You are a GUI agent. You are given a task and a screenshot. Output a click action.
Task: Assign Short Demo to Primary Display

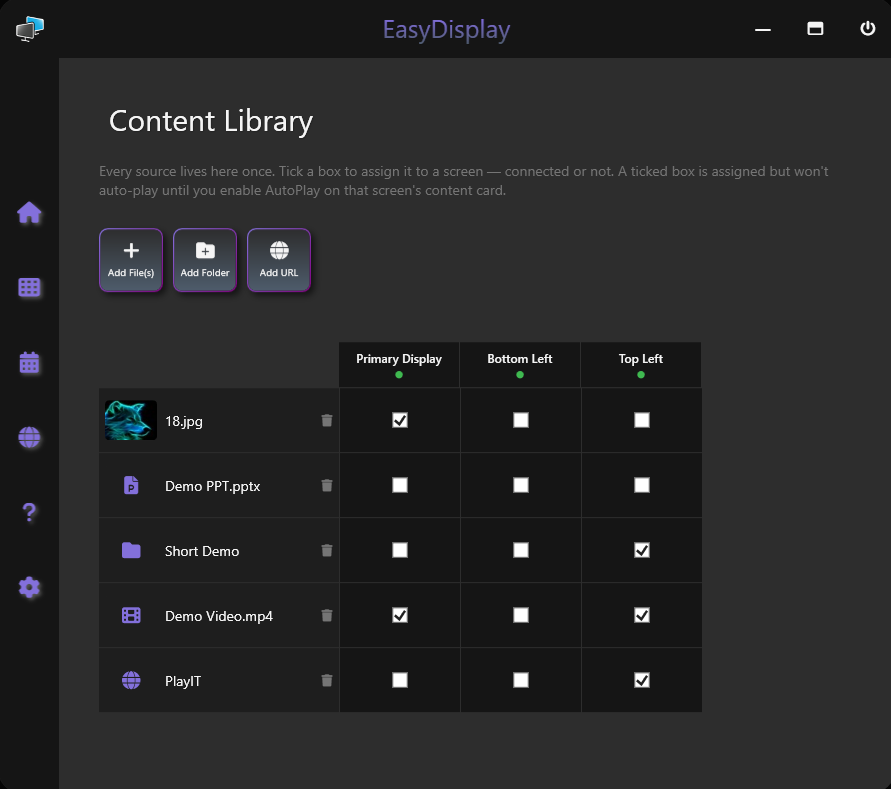(400, 550)
